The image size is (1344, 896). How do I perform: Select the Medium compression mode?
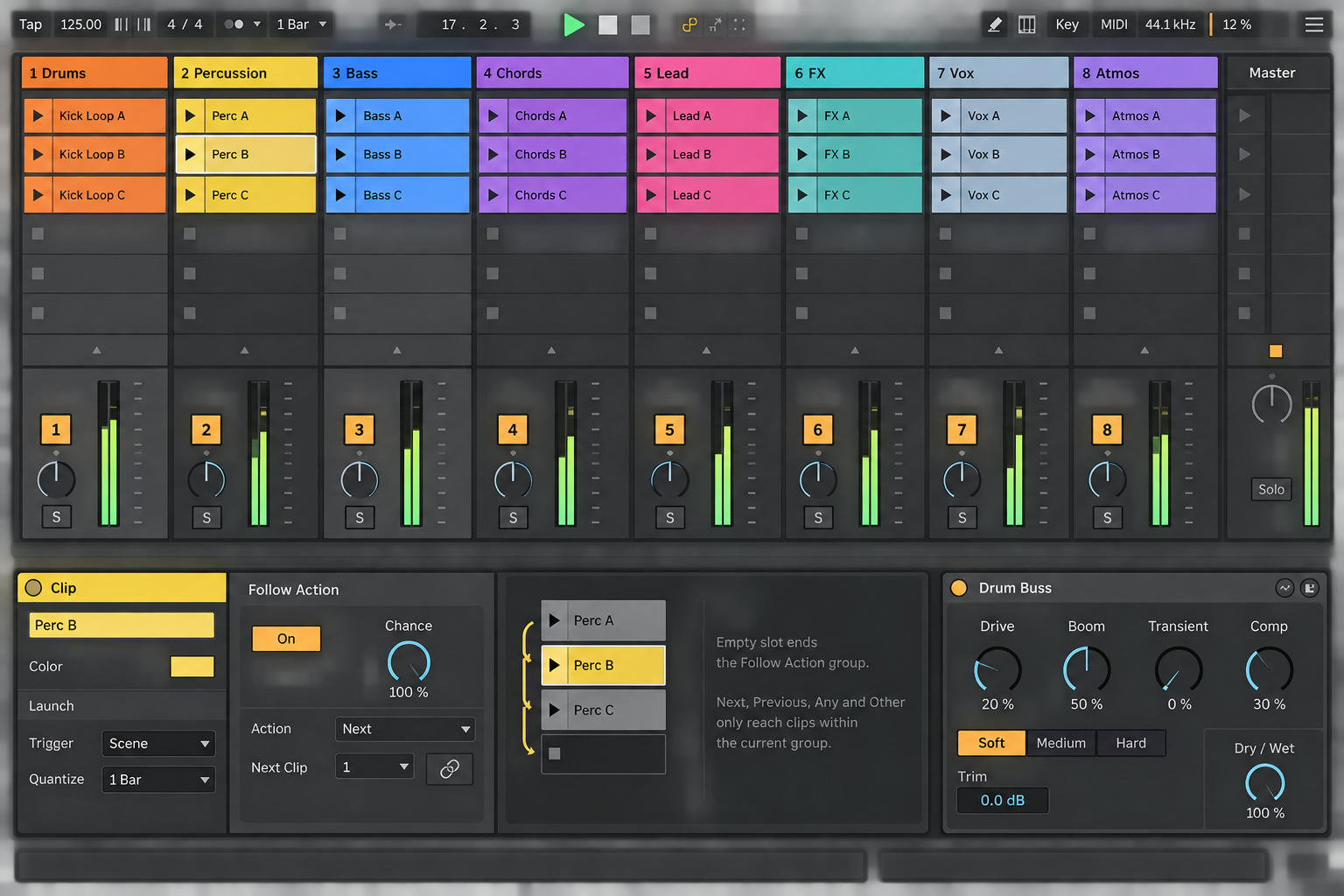click(1060, 743)
